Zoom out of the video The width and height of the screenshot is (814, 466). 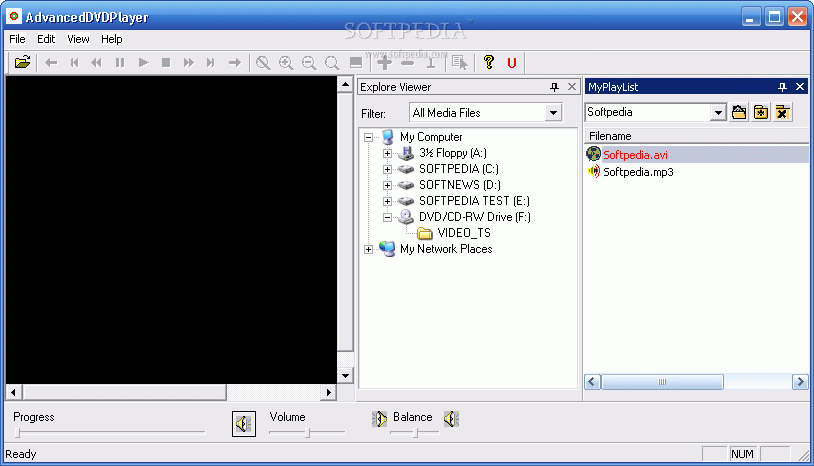click(x=309, y=63)
